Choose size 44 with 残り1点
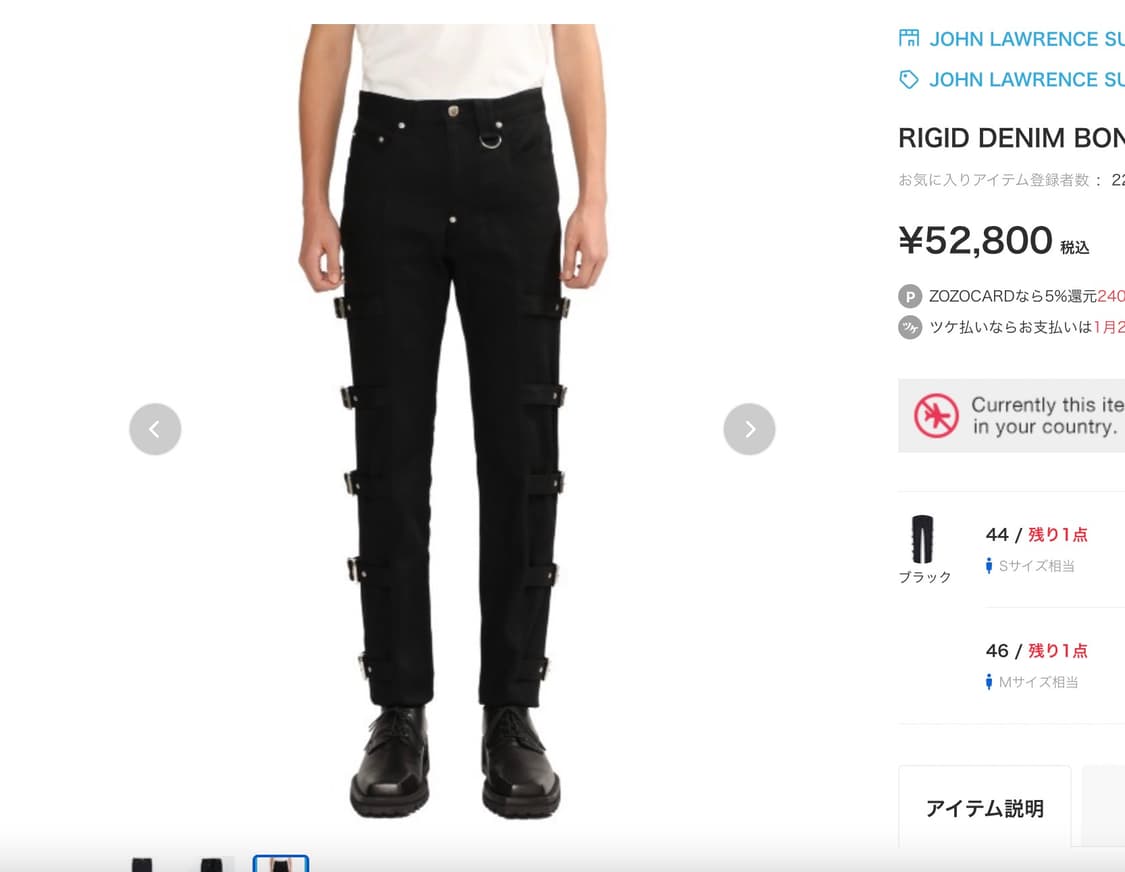 click(1037, 535)
